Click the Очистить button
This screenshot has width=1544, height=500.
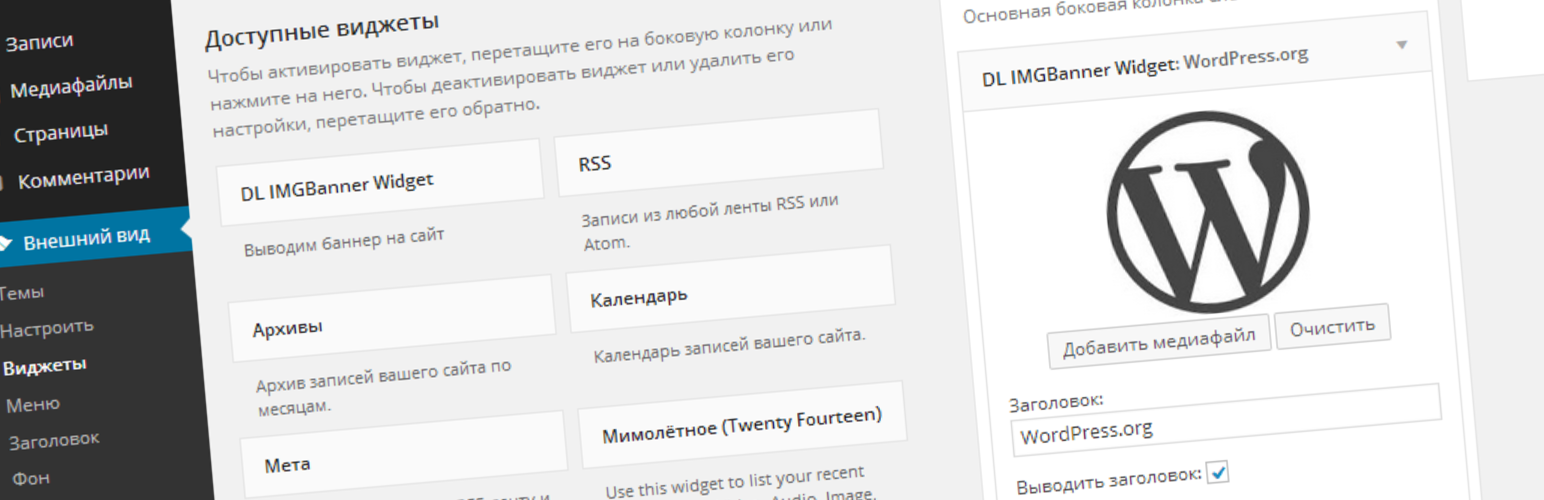[1332, 326]
